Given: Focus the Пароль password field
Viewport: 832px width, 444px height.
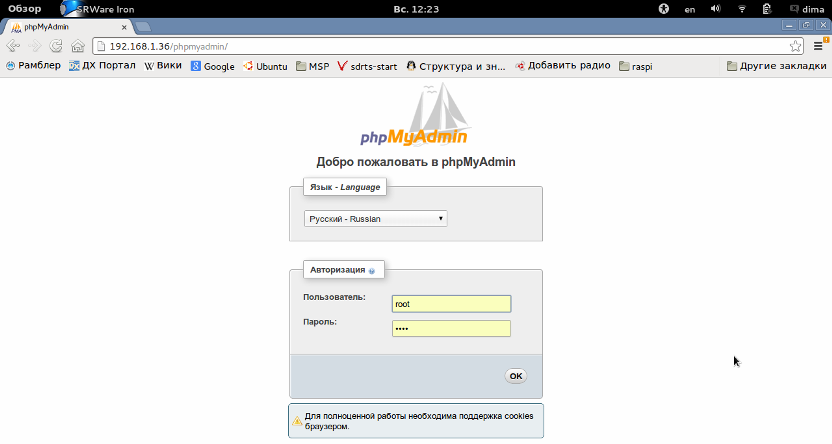Looking at the screenshot, I should pyautogui.click(x=452, y=328).
